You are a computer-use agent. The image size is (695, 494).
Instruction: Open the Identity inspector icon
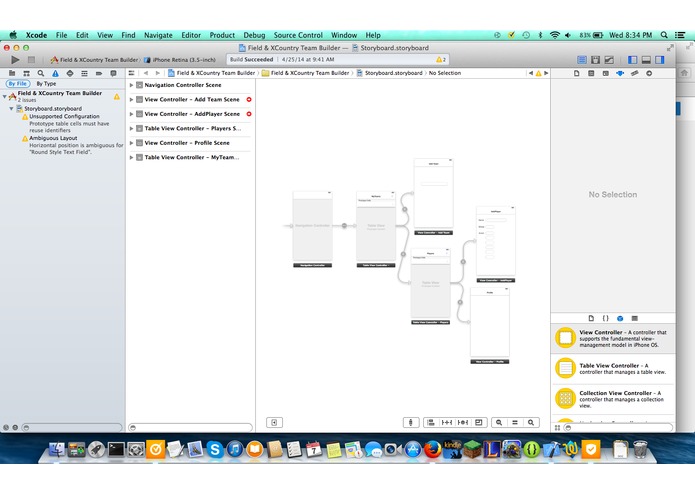[x=605, y=73]
